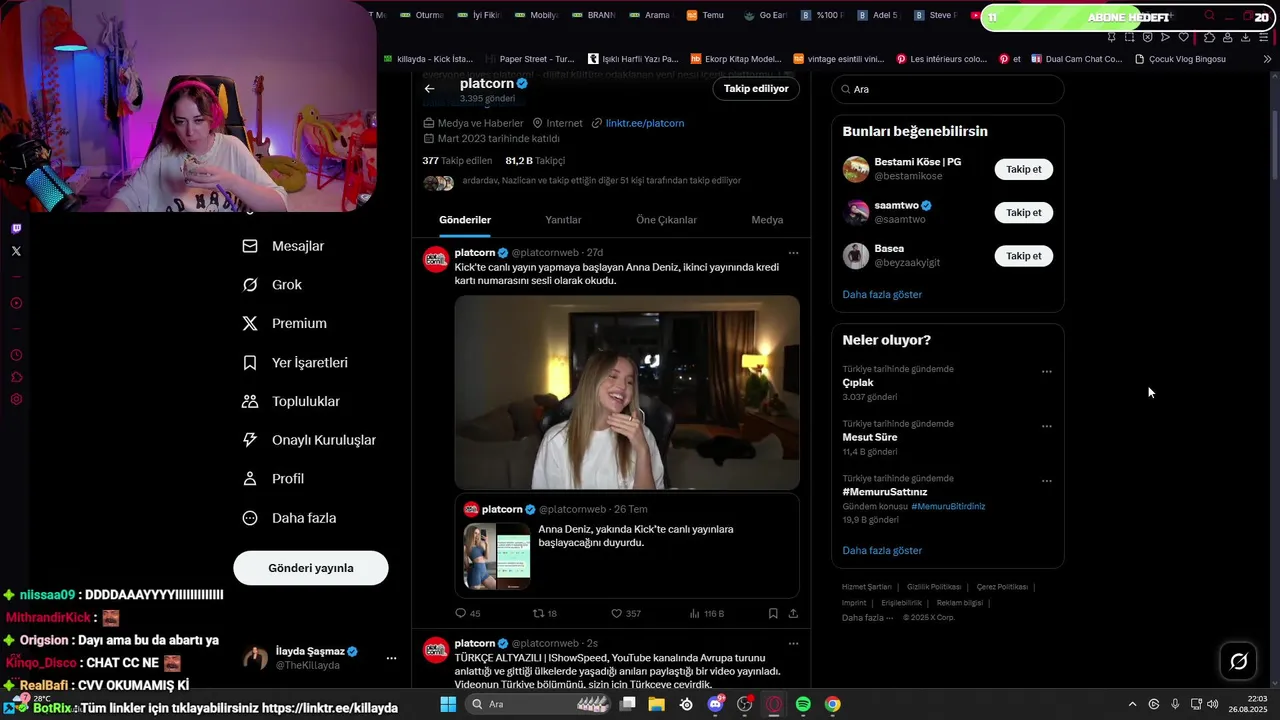This screenshot has width=1280, height=720.
Task: Open Yer İşaretleri bookmarks
Action: [295, 363]
